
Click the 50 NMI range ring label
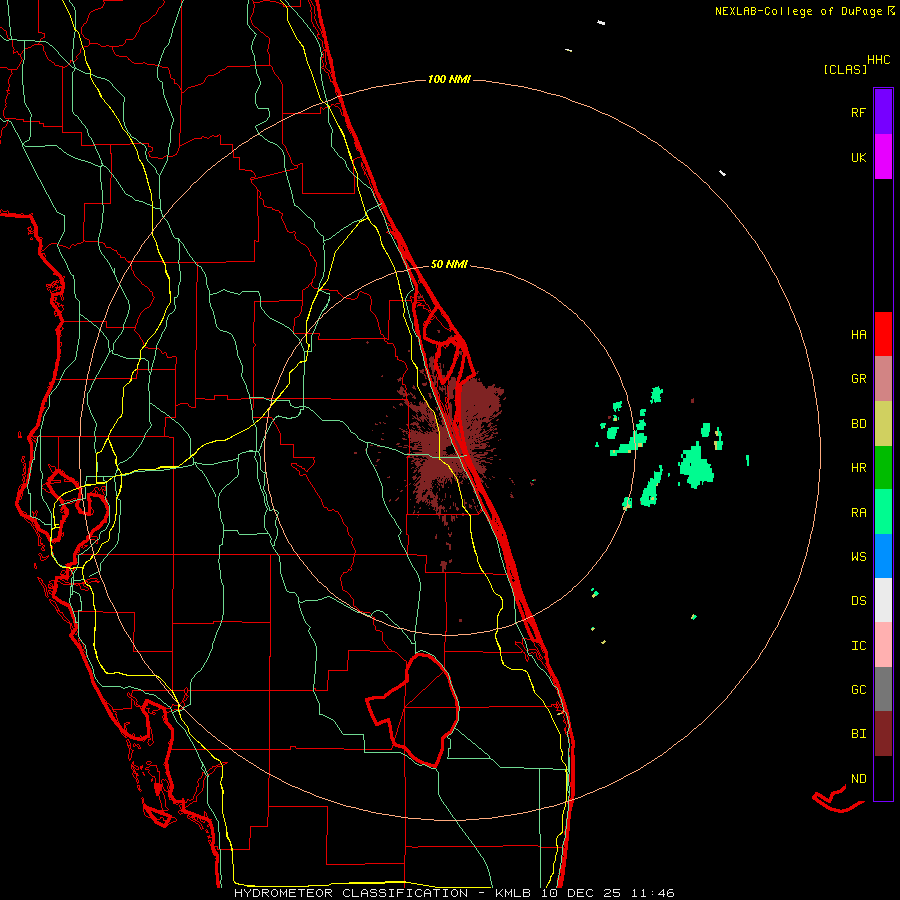point(449,264)
